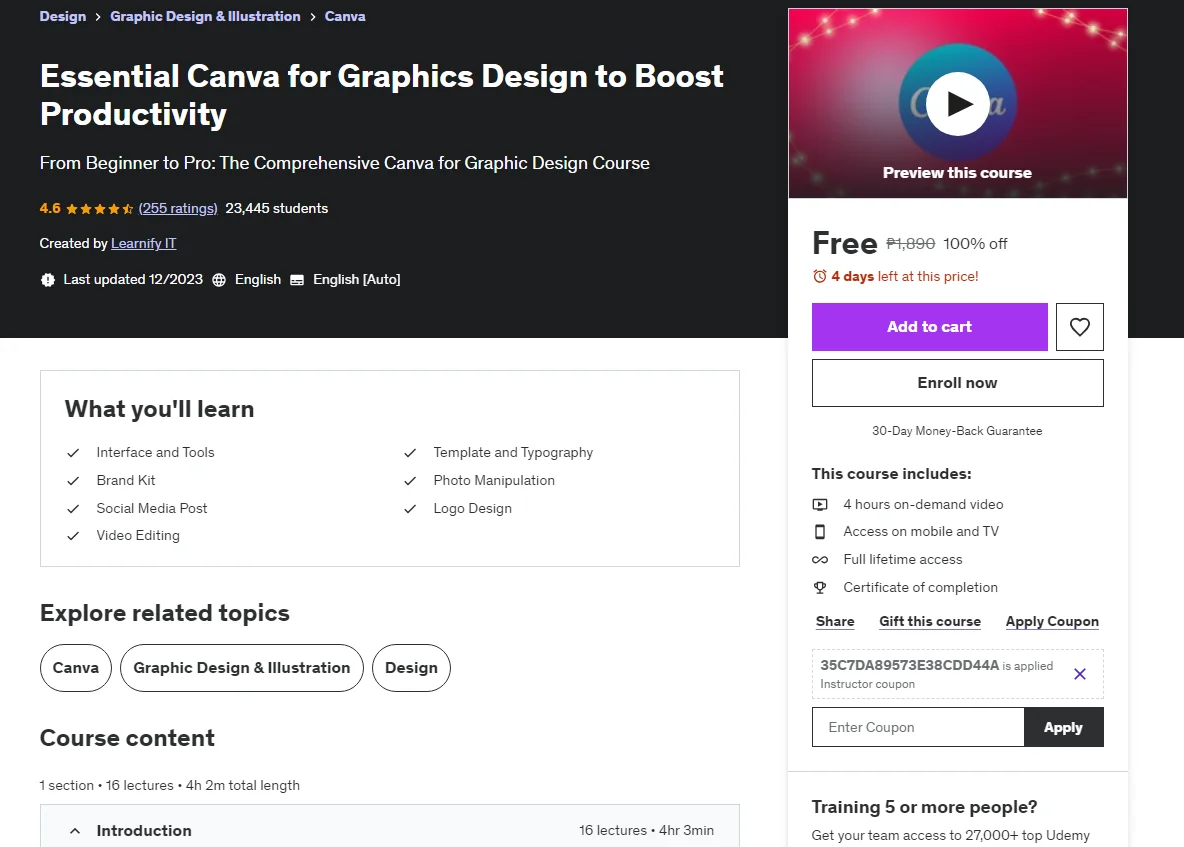Click checkmark beside Photo Manipulation
Screen dimensions: 1184x847
tap(410, 481)
